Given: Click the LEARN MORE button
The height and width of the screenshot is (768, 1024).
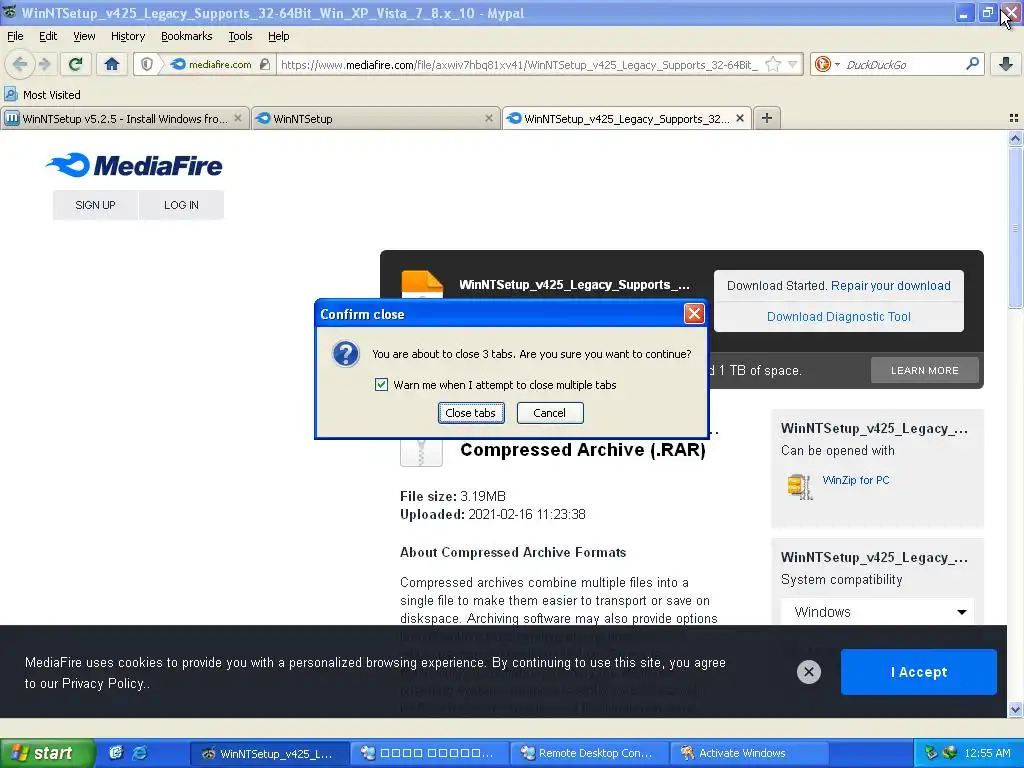Looking at the screenshot, I should click(925, 370).
